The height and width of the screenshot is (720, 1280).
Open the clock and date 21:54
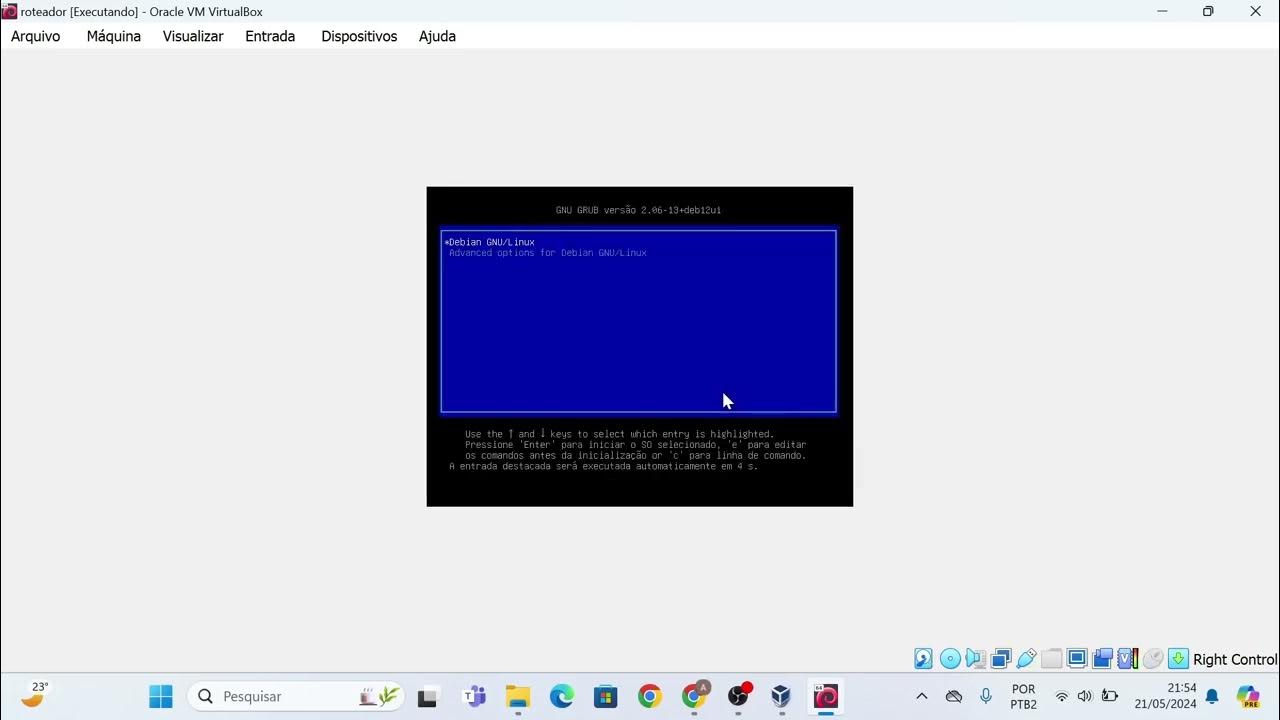(x=1166, y=696)
